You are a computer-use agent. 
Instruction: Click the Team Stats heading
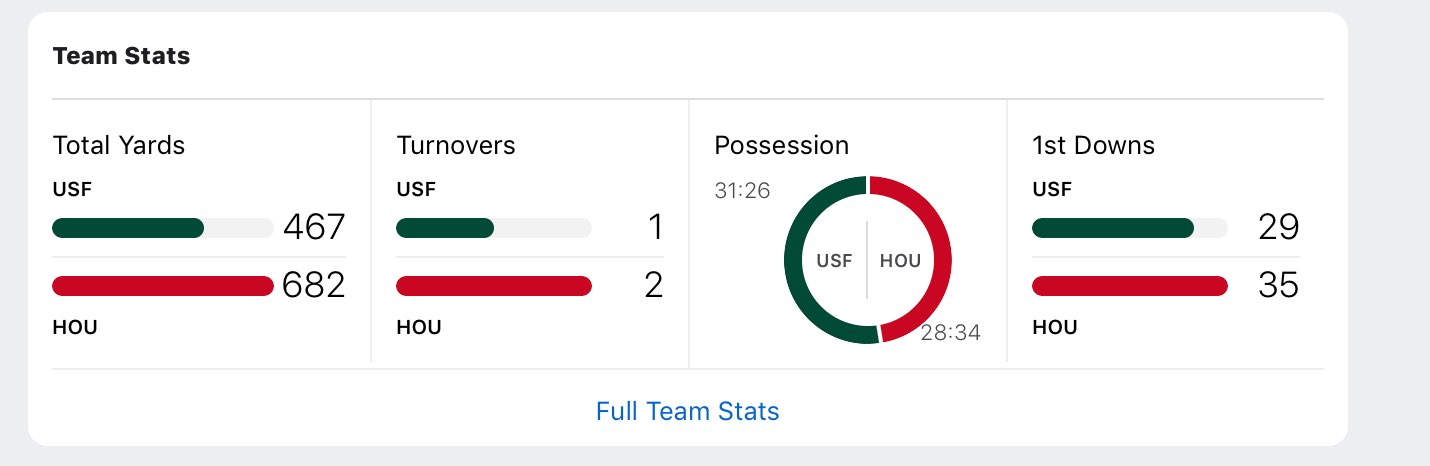[121, 56]
